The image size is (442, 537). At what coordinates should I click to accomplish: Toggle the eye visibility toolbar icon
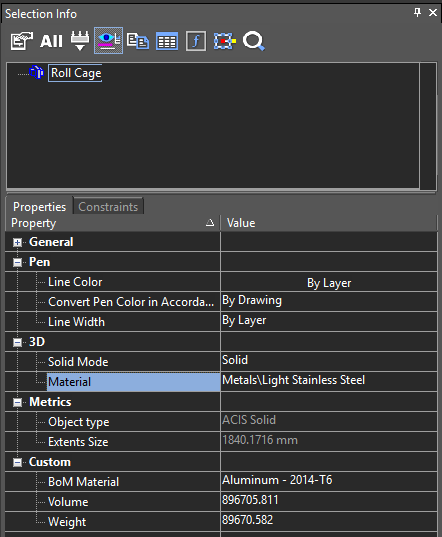pyautogui.click(x=108, y=41)
